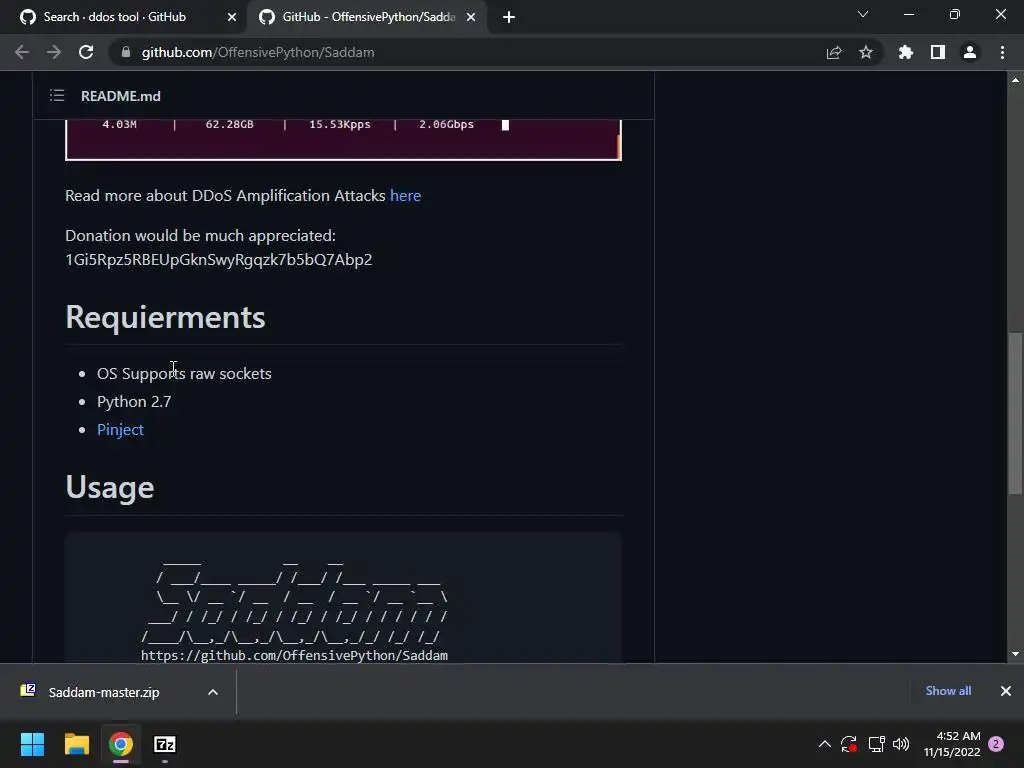Click the README.md file title

(x=121, y=96)
